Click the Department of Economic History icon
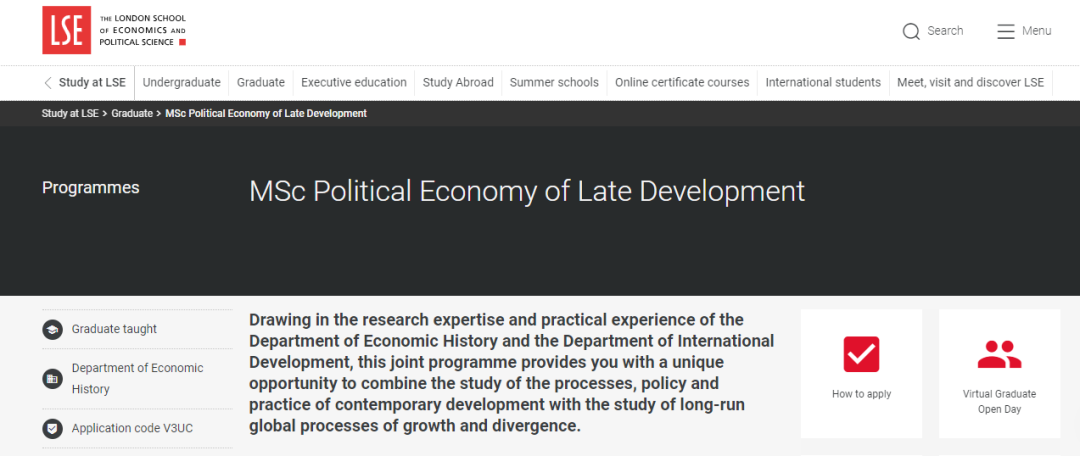The width and height of the screenshot is (1080, 456). pos(52,379)
